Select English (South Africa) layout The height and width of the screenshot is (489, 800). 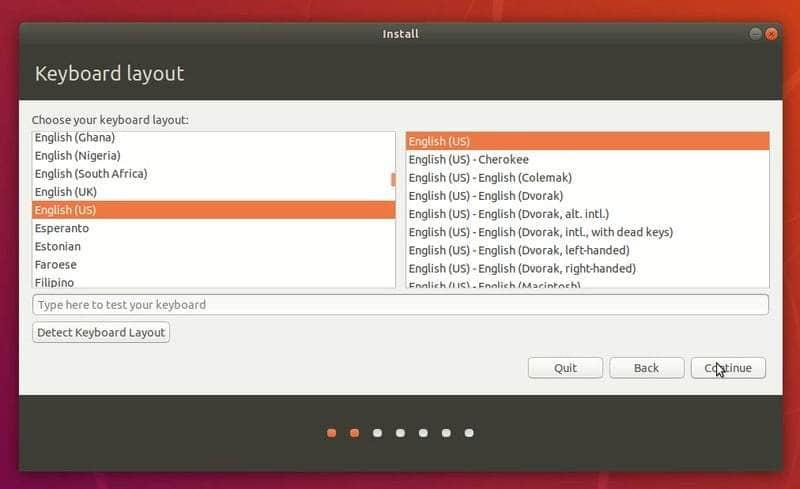tap(91, 173)
